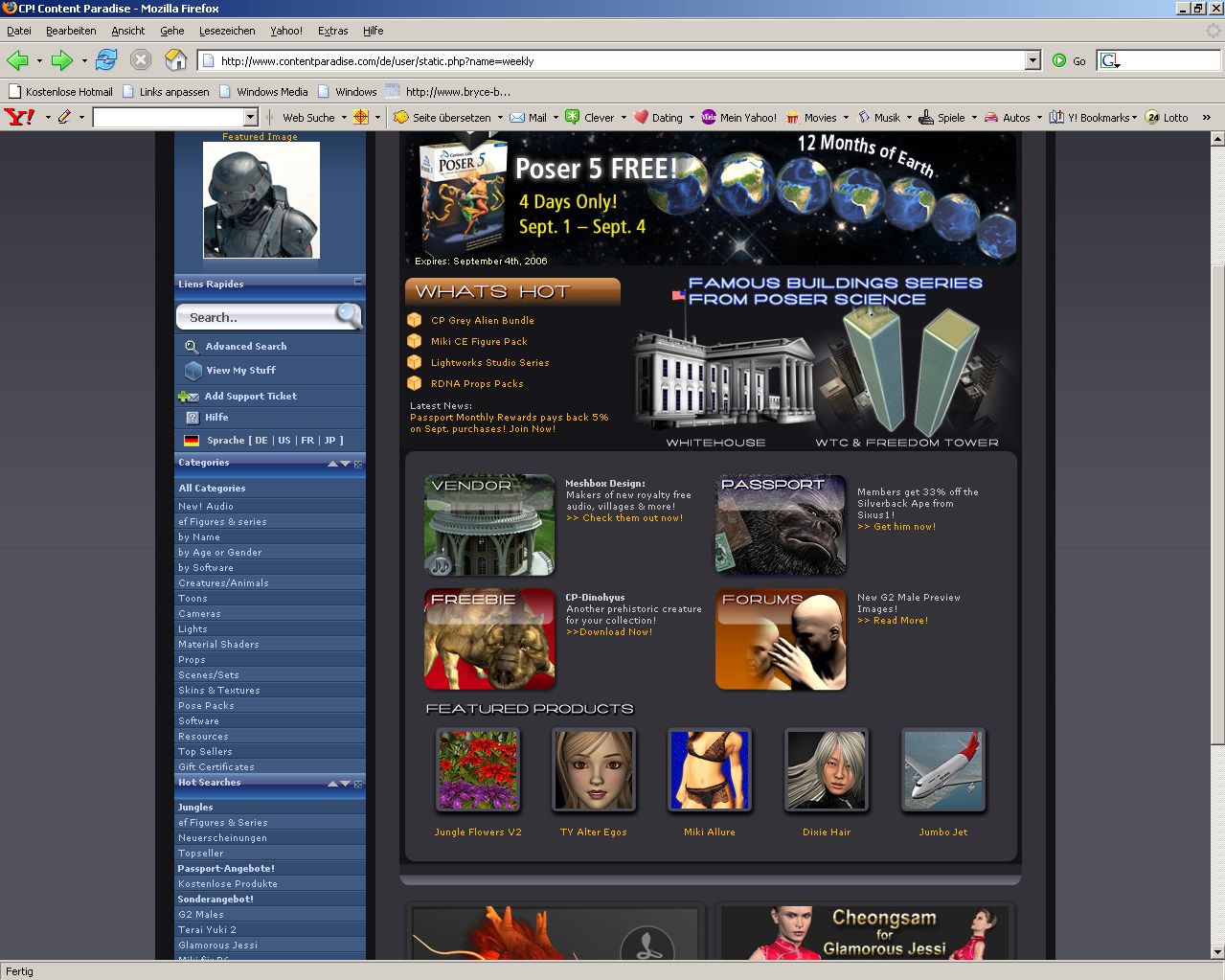Click the Advanced Search magnifier icon
Viewport: 1225px width, 980px height.
pyautogui.click(x=192, y=346)
